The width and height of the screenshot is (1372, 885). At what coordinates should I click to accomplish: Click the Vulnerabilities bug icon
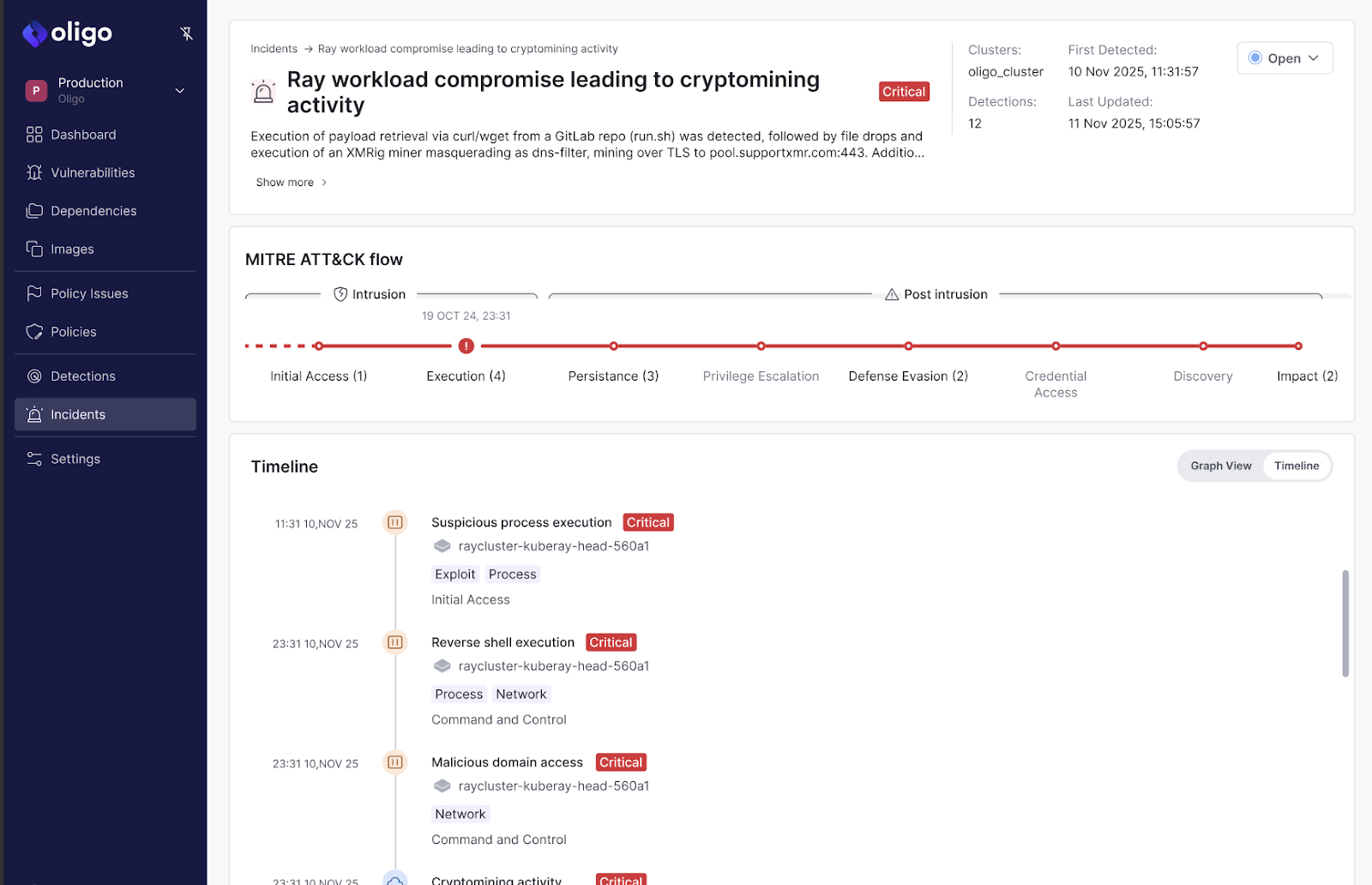click(34, 172)
